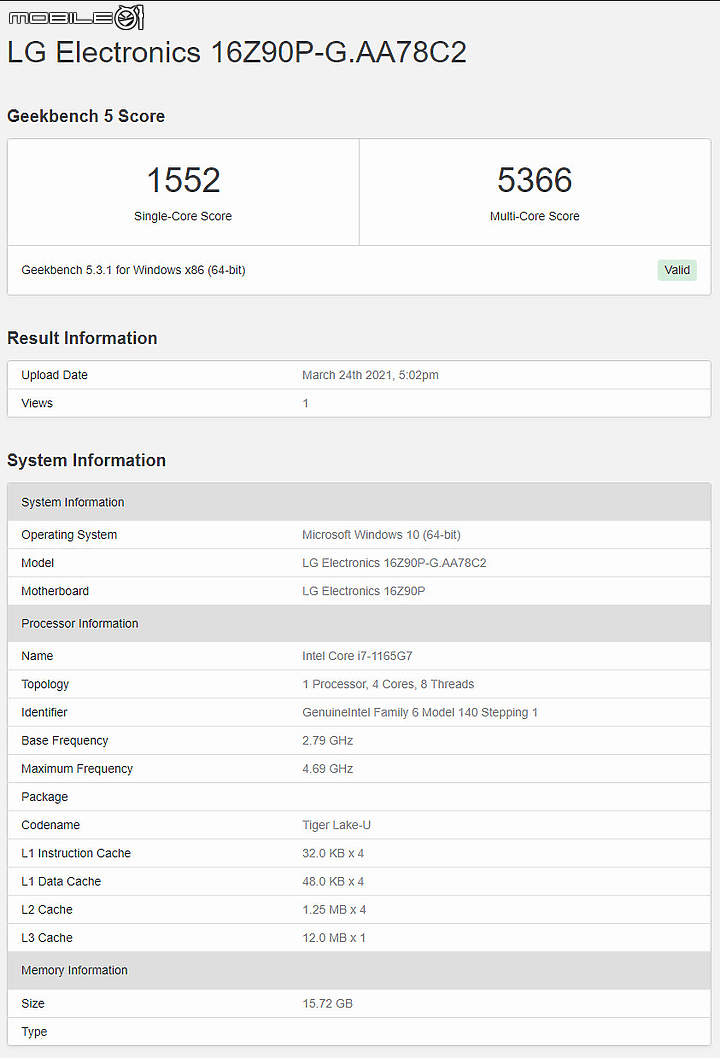Viewport: 720px width, 1058px height.
Task: Click the Geekbench 5.3.1 for Windows version text
Action: click(133, 270)
